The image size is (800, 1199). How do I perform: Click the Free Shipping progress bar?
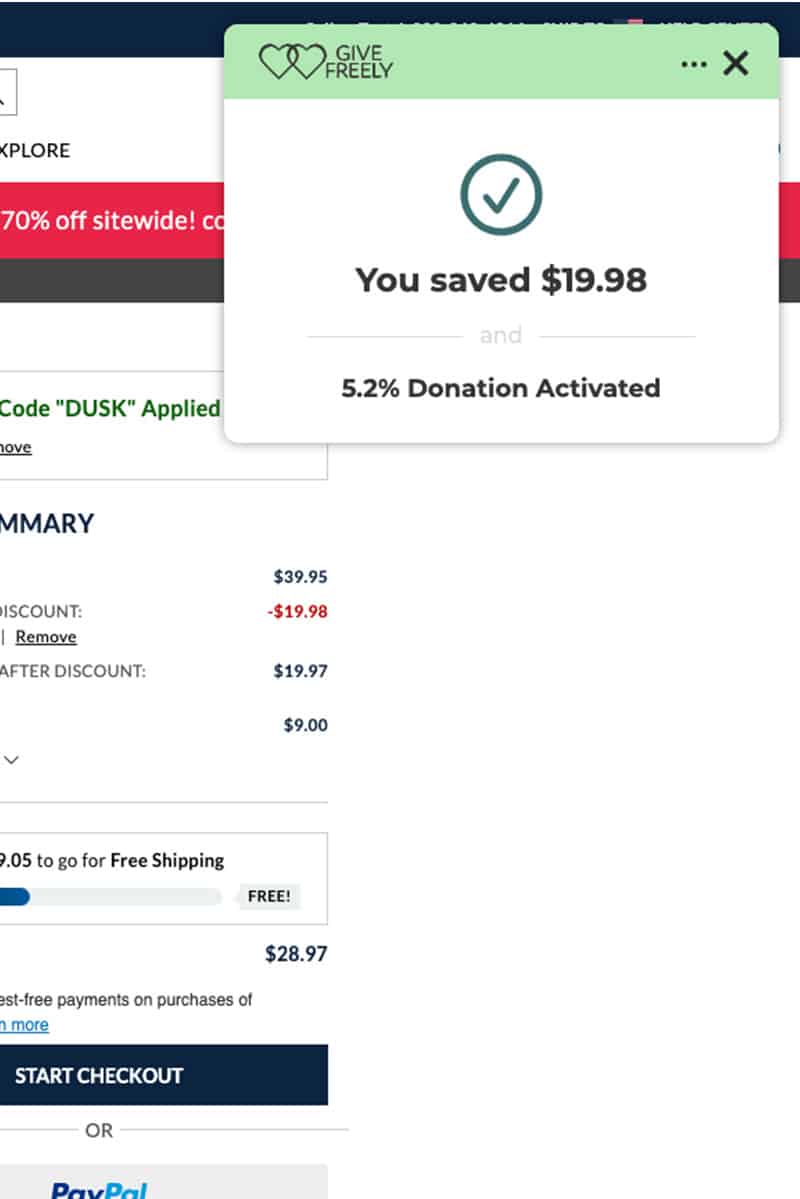tap(110, 896)
